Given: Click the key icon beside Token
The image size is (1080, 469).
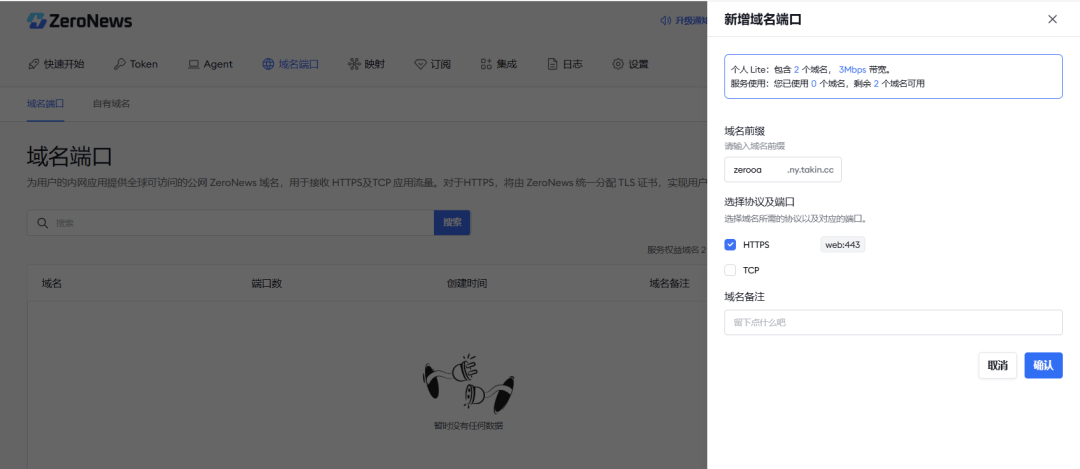Looking at the screenshot, I should 120,64.
